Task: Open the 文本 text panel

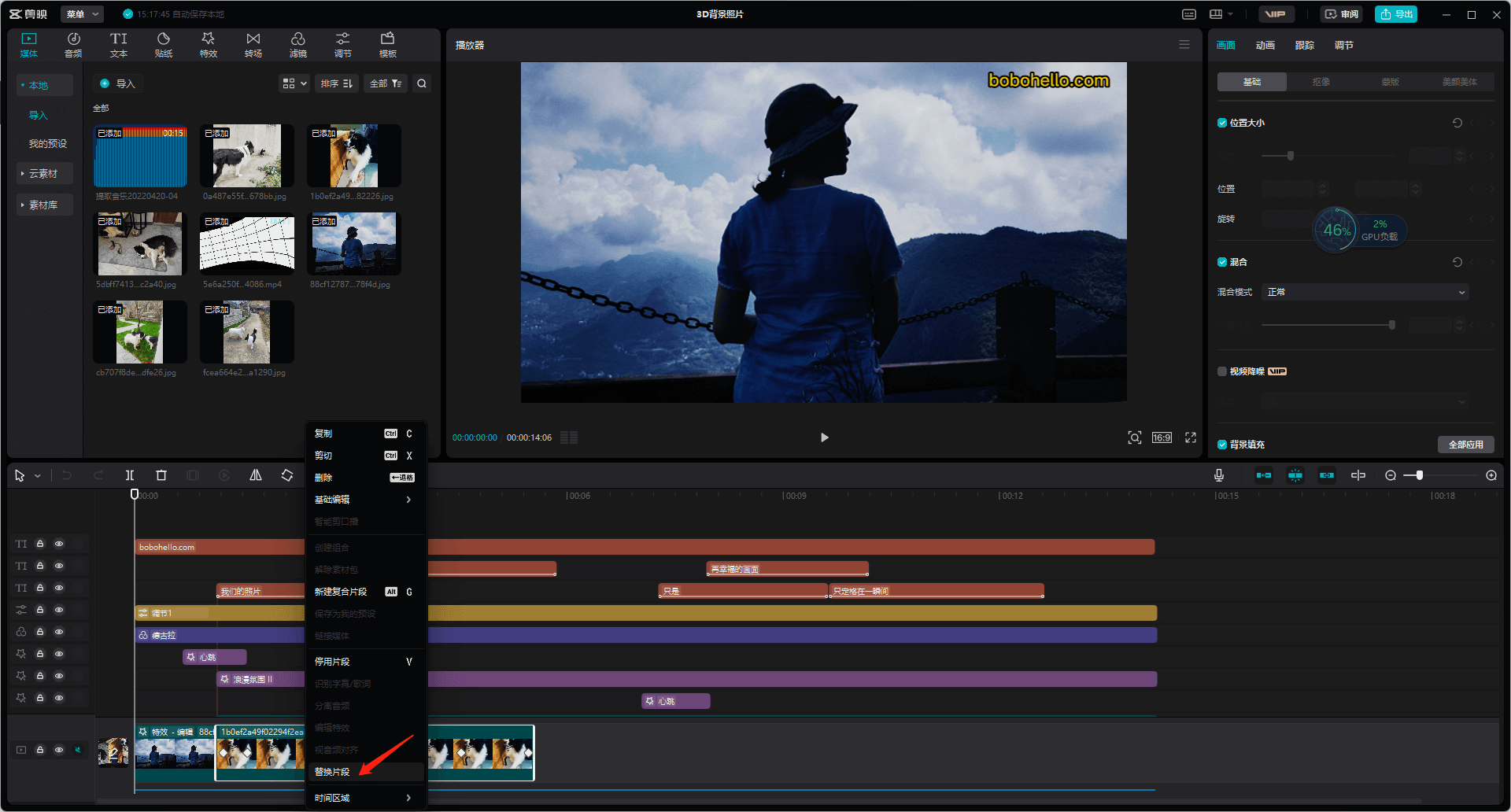Action: coord(119,45)
